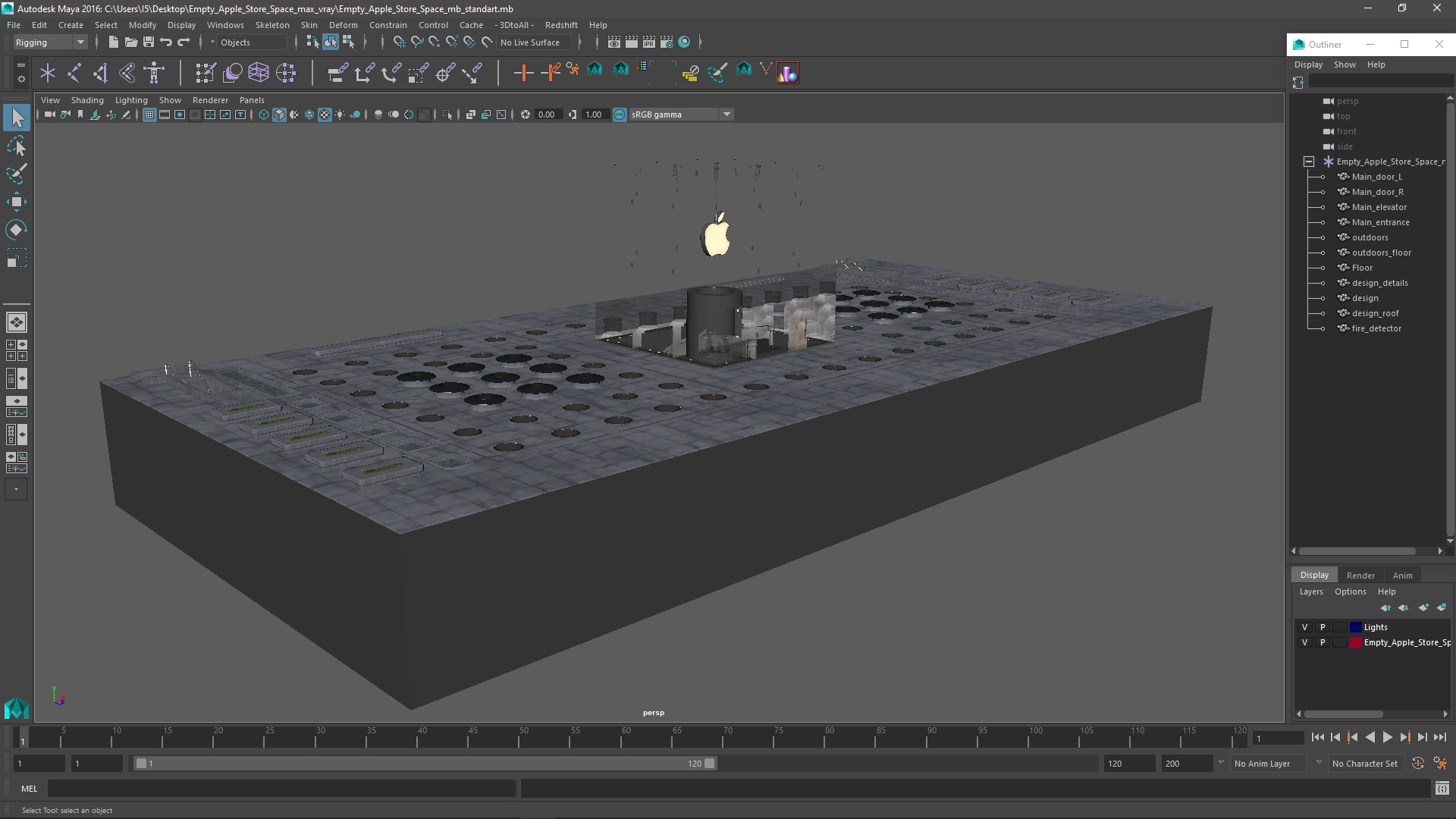Screen dimensions: 1456x819
Task: Toggle playback P of Lights layer
Action: pos(1323,627)
